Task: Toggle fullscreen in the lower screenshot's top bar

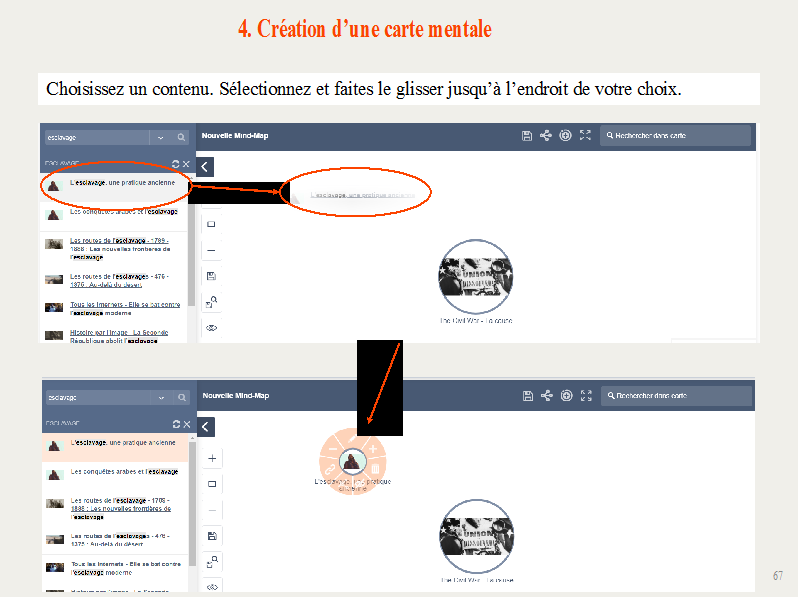Action: [x=586, y=396]
